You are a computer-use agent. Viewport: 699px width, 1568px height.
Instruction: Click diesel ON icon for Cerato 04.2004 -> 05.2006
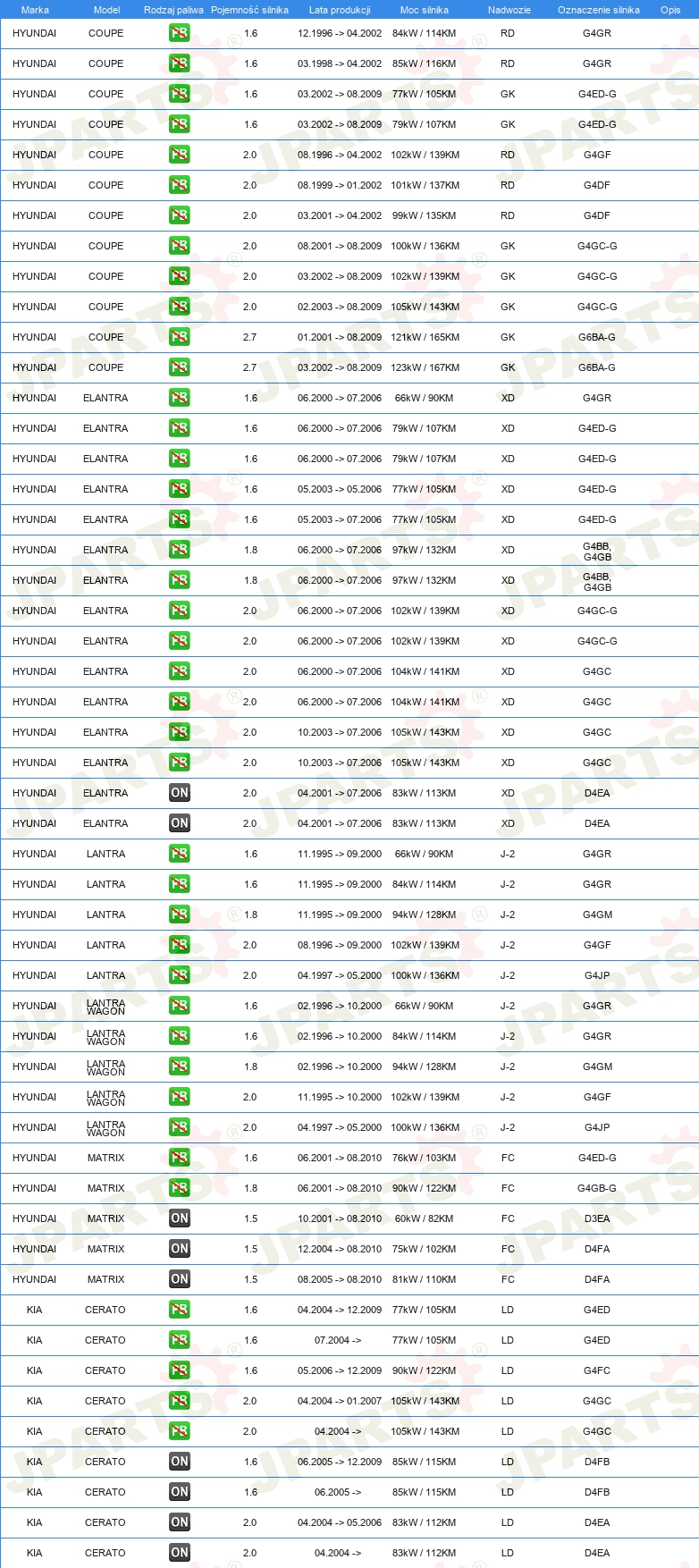[x=180, y=1522]
